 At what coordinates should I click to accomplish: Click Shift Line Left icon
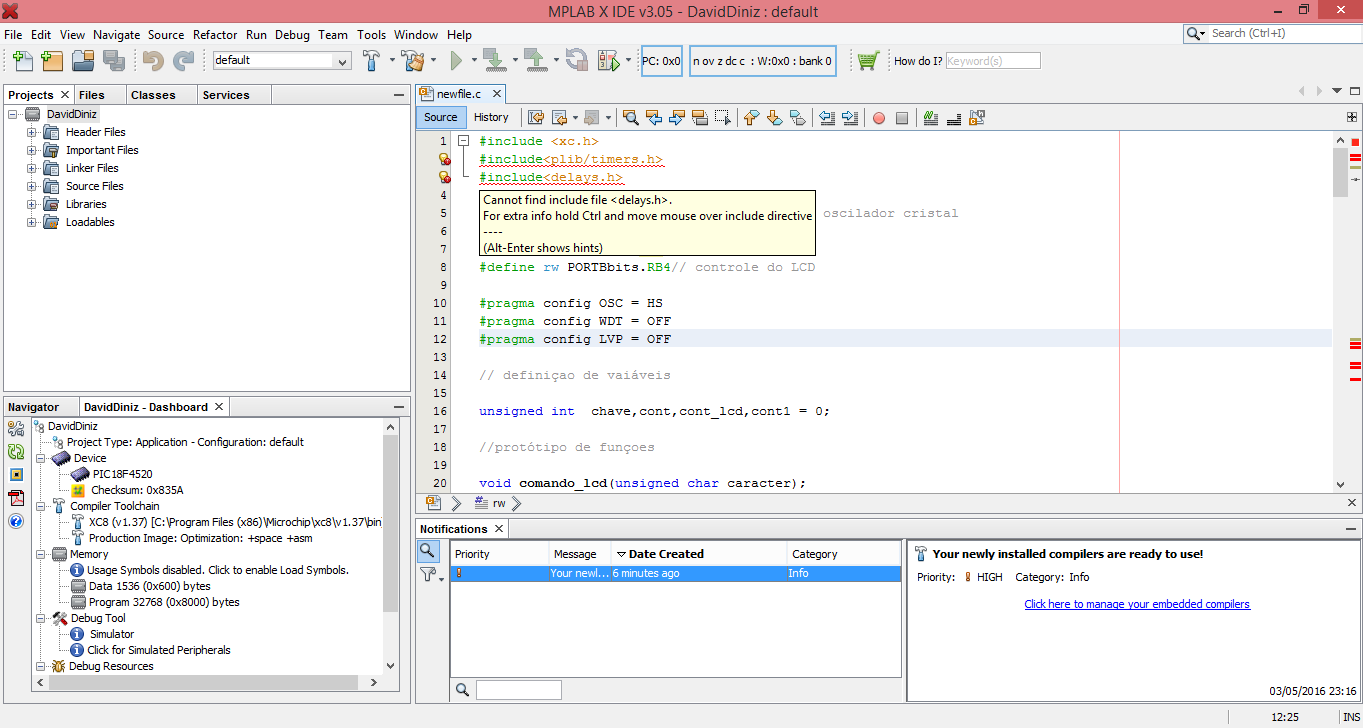[827, 118]
